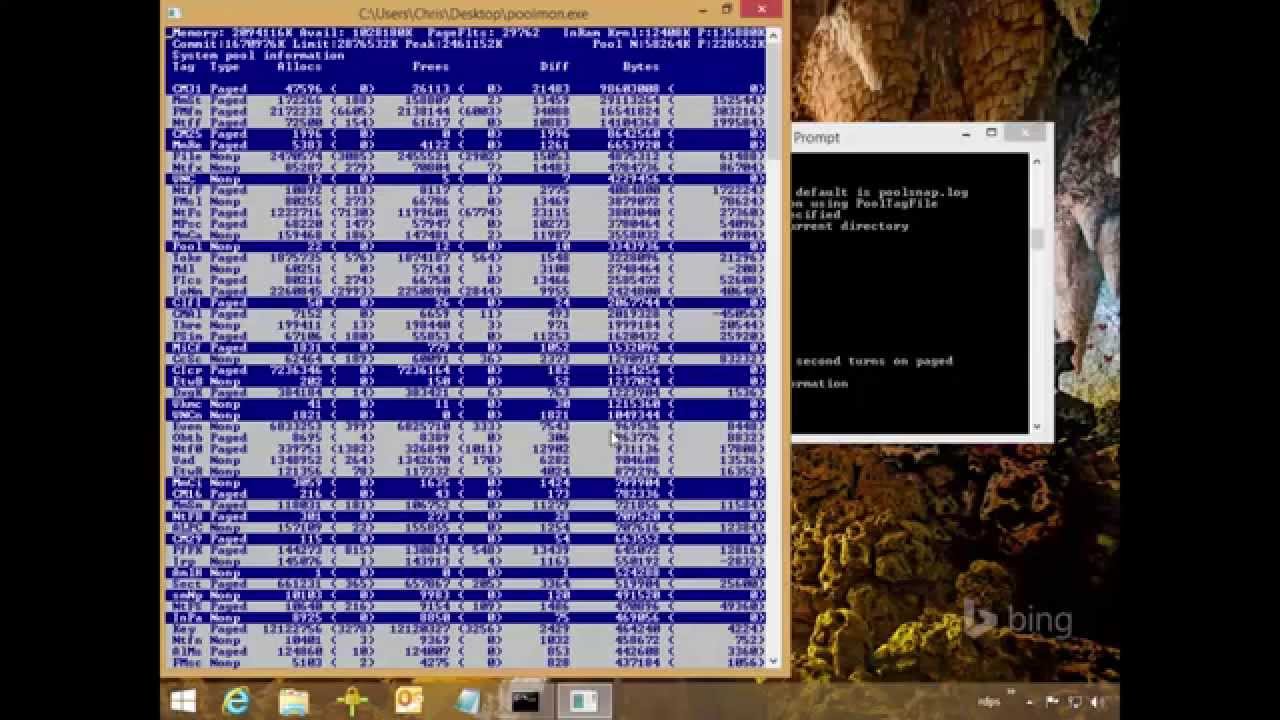Switch to Command Prompt taskbar icon
Viewport: 1280px width, 720px height.
point(525,701)
